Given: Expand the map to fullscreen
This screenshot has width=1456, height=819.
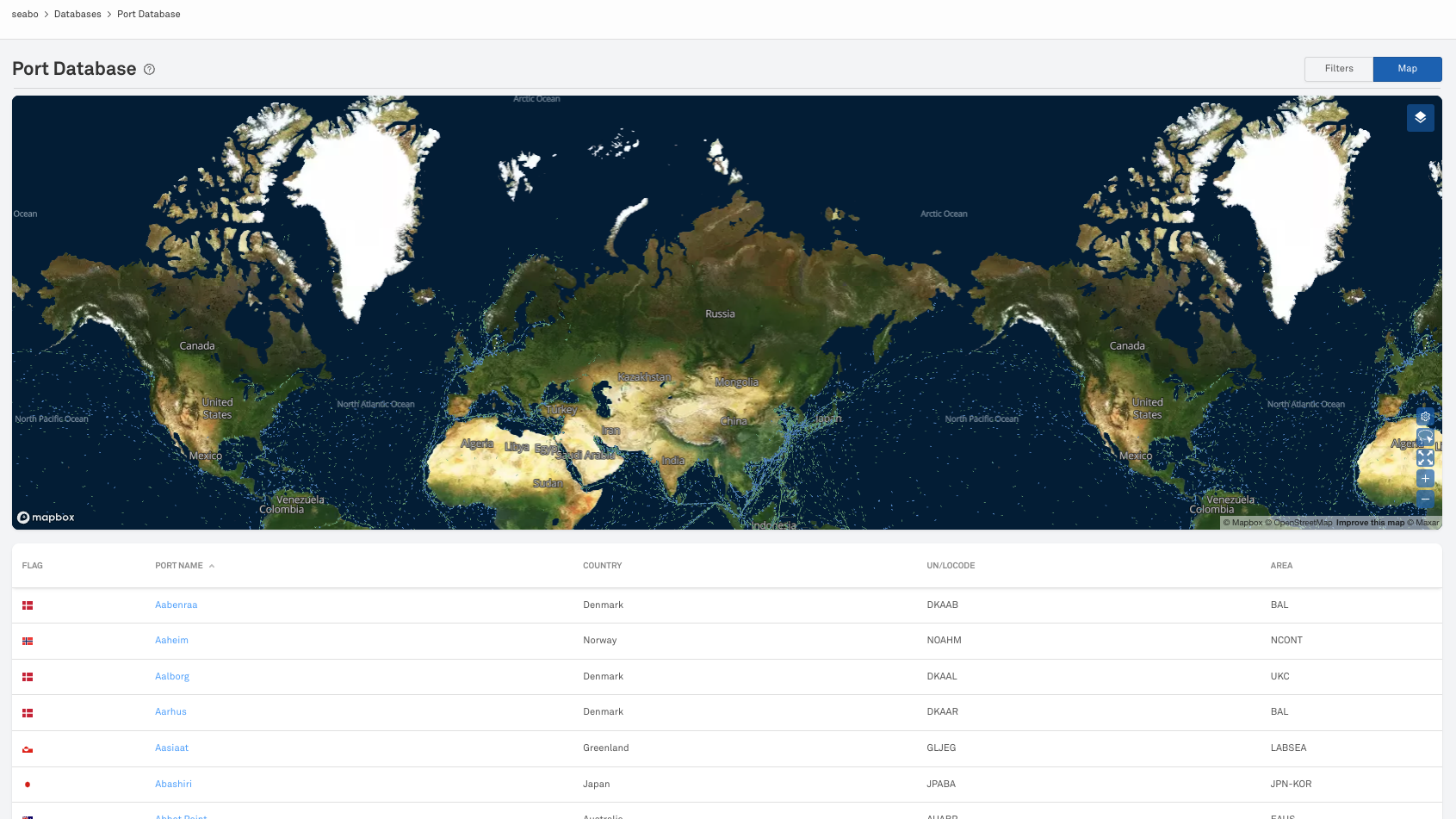Looking at the screenshot, I should (x=1425, y=458).
